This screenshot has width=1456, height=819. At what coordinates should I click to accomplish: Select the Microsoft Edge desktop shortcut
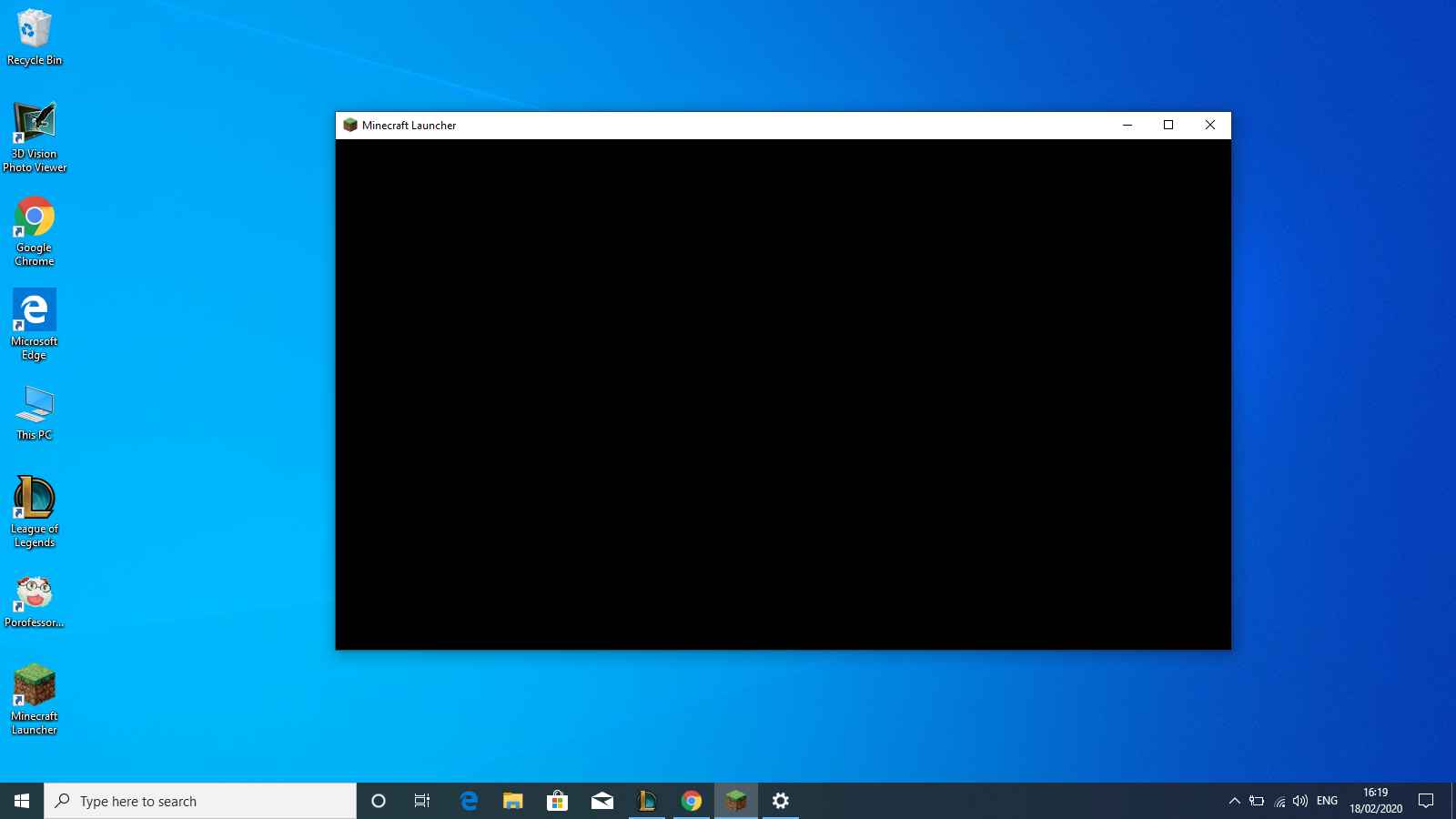pyautogui.click(x=35, y=325)
